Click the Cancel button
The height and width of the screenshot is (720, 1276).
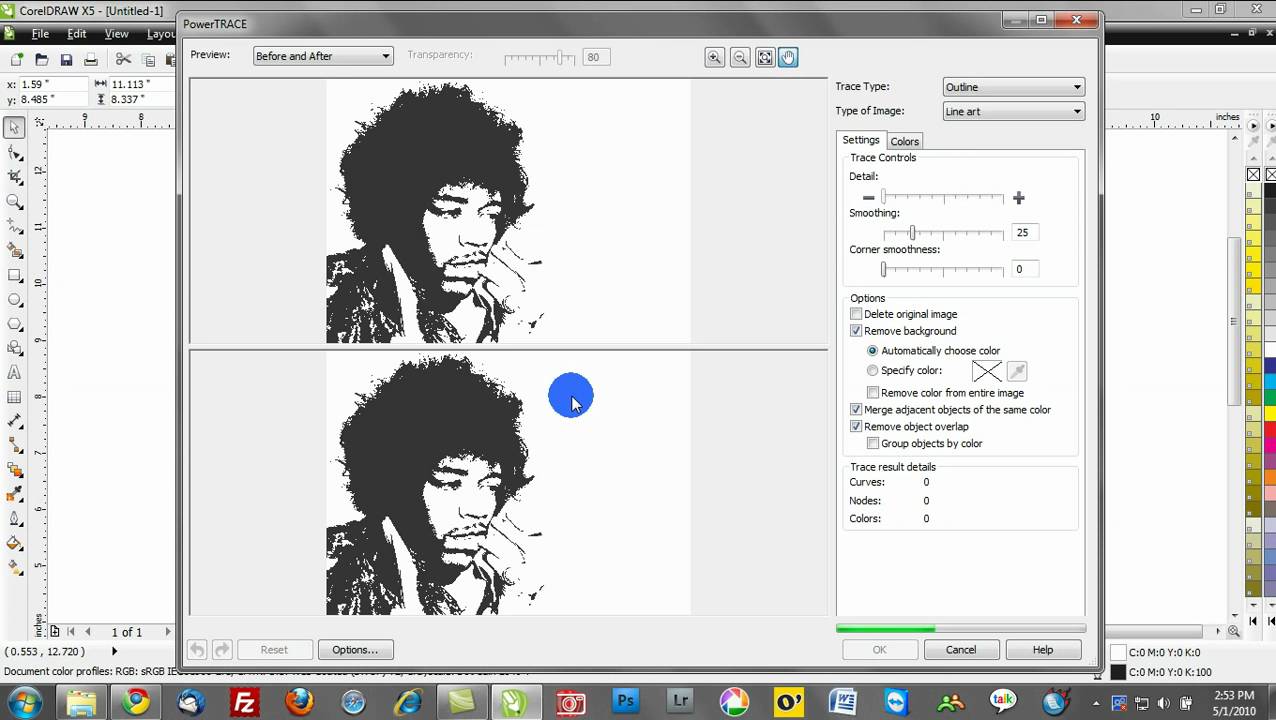pos(961,650)
